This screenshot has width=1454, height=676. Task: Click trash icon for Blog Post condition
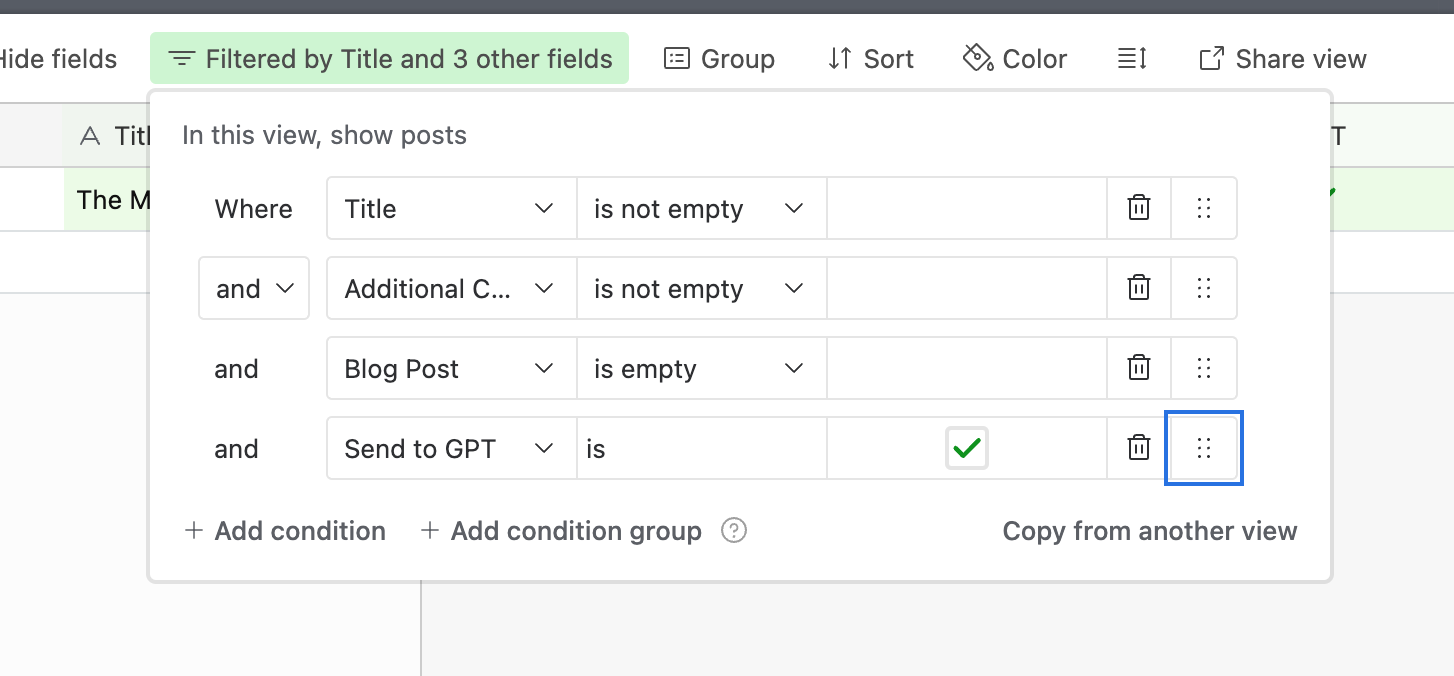pos(1138,368)
